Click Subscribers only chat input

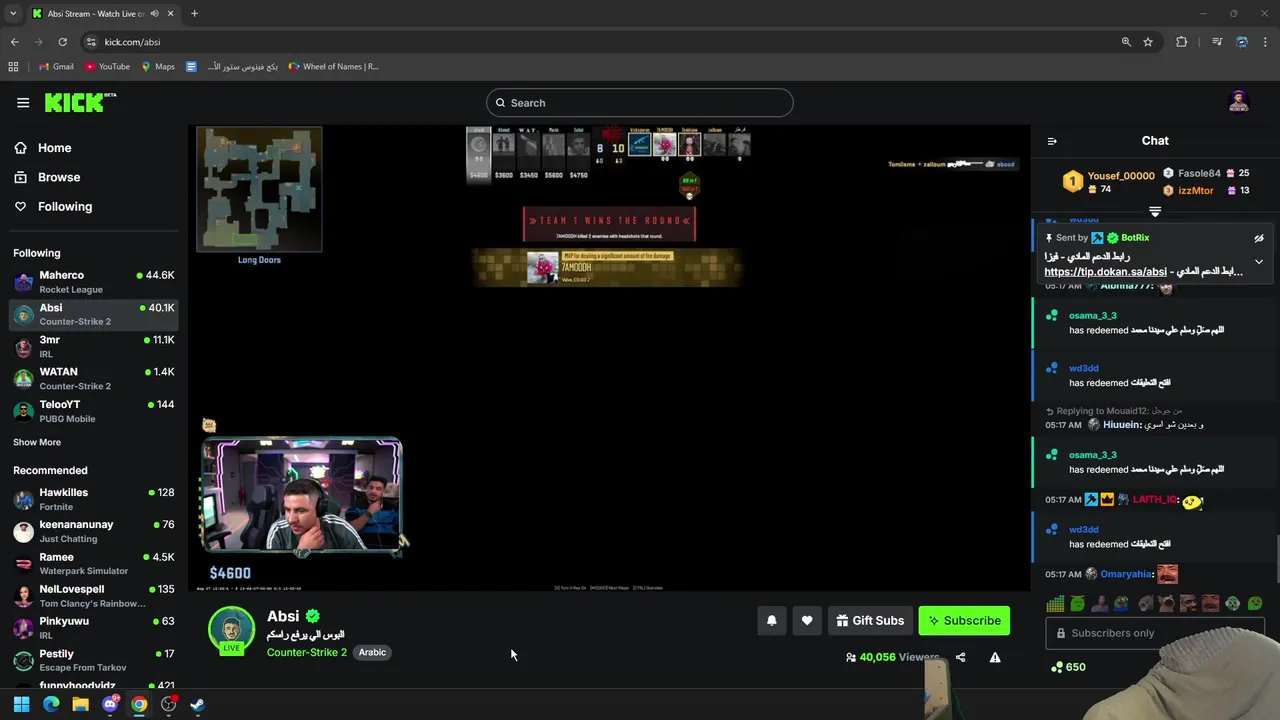(1153, 633)
